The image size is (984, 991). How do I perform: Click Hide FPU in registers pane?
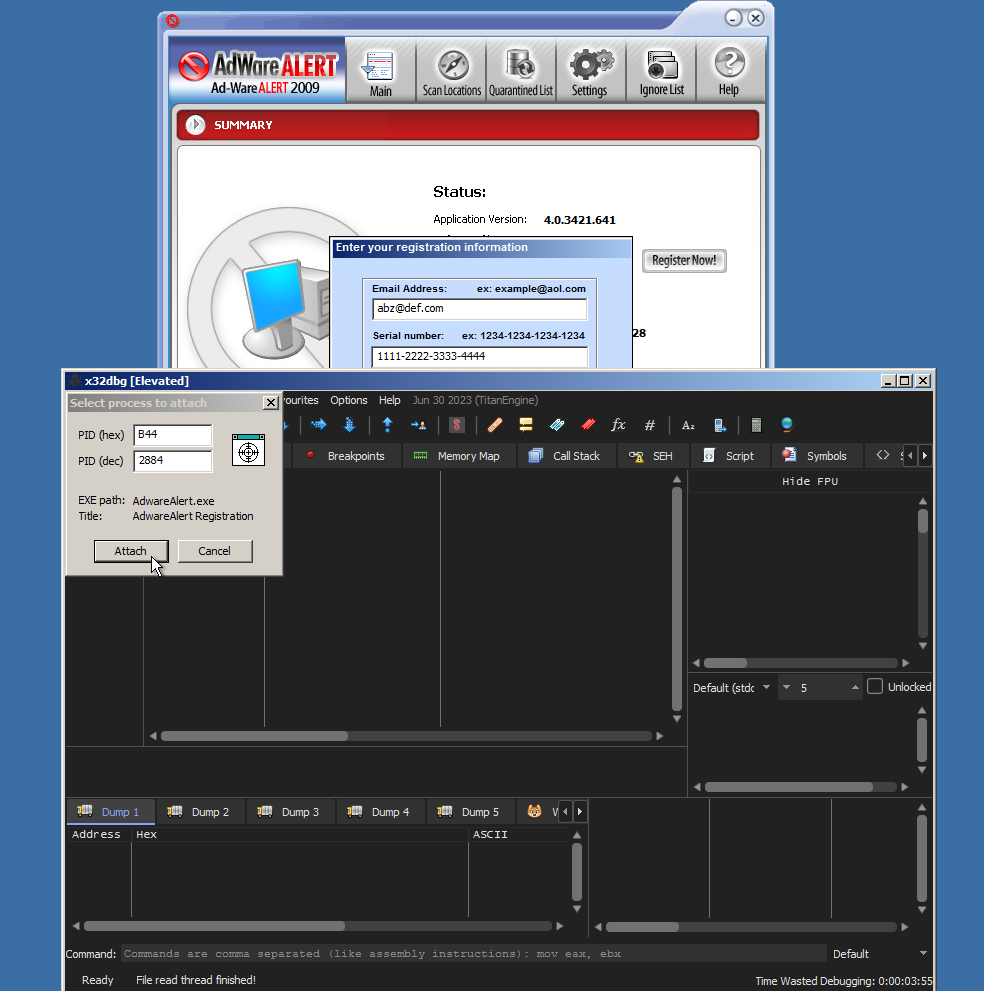pos(810,482)
